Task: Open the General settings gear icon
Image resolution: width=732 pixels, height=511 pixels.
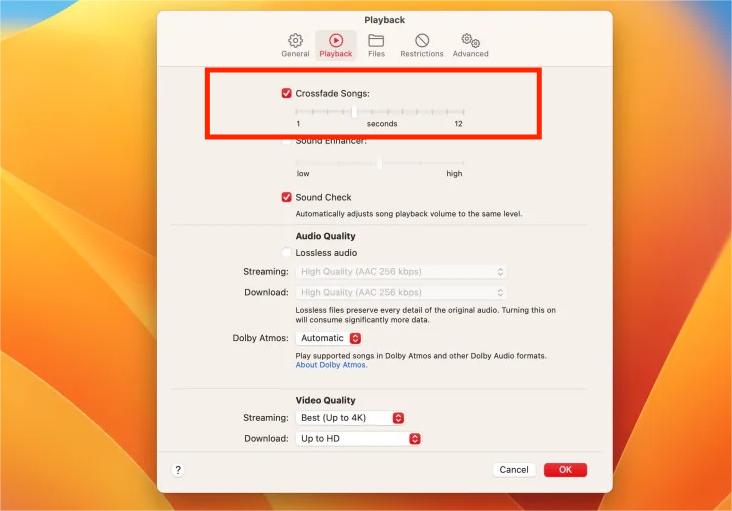Action: point(295,41)
